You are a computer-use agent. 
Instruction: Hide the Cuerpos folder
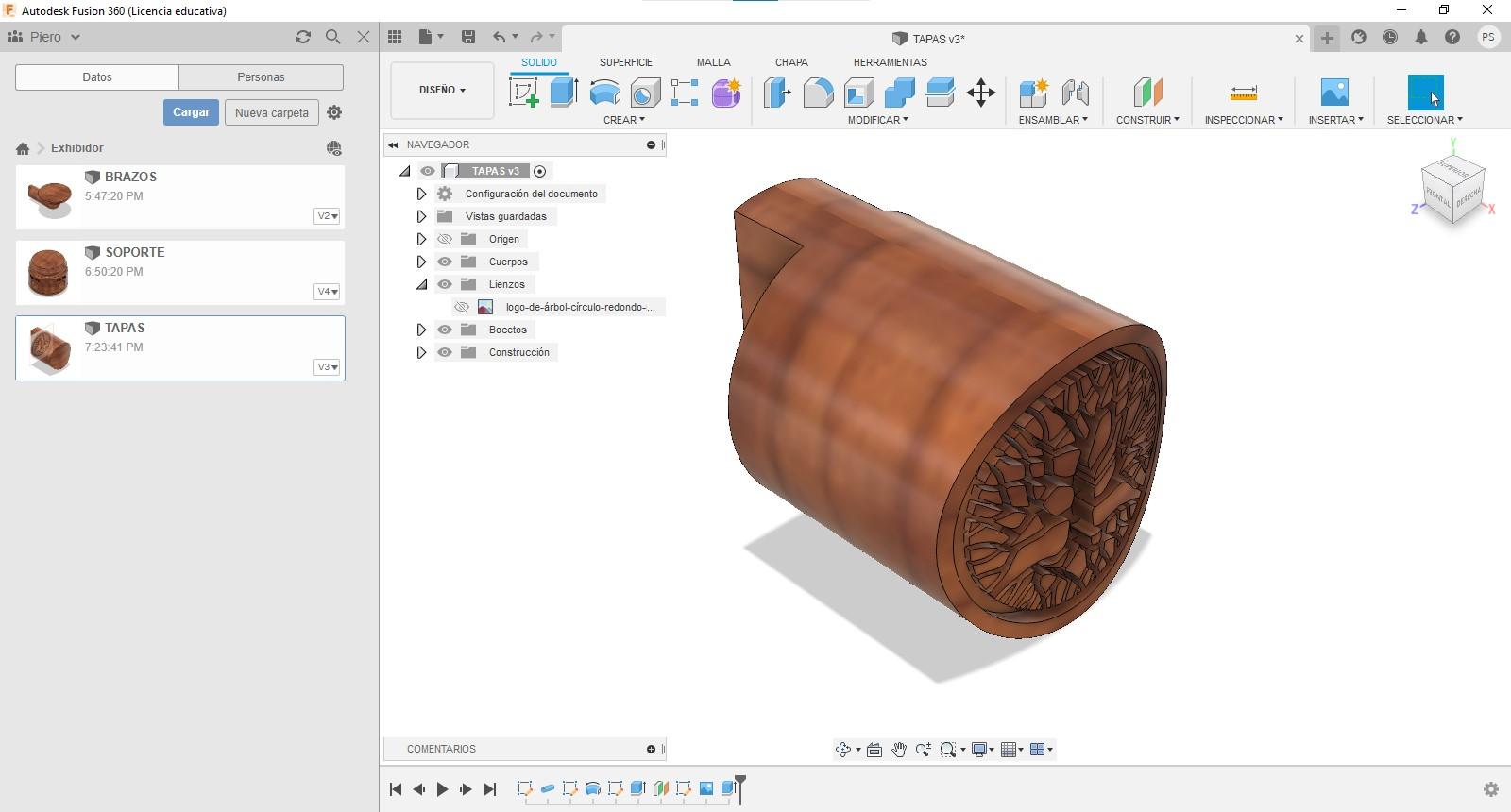pos(445,262)
